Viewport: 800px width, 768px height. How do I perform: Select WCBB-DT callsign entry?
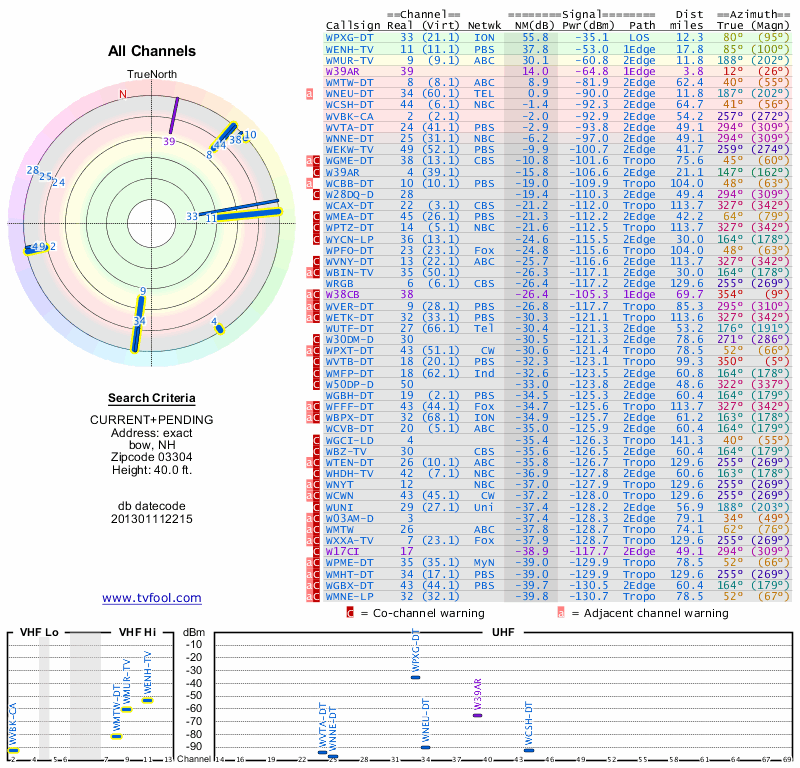[x=349, y=183]
